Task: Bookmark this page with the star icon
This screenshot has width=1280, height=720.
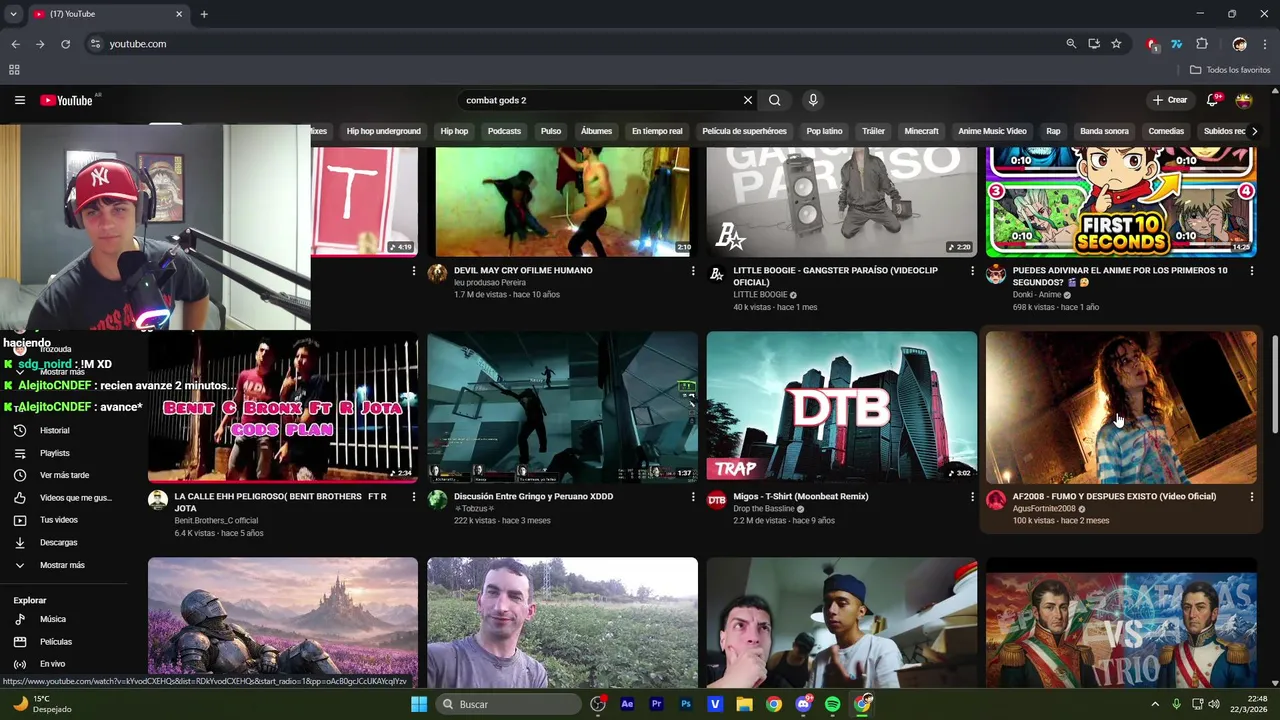Action: 1116,44
